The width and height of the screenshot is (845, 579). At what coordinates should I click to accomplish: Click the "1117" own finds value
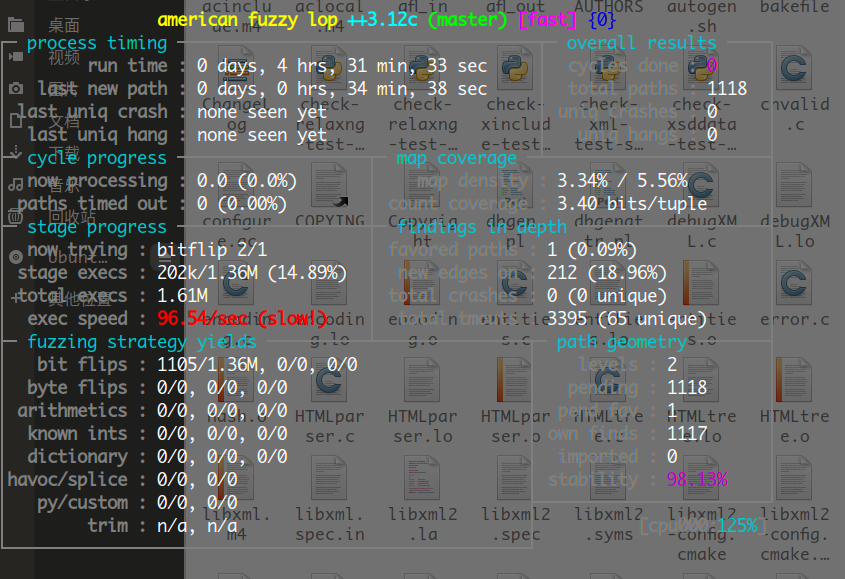click(687, 433)
